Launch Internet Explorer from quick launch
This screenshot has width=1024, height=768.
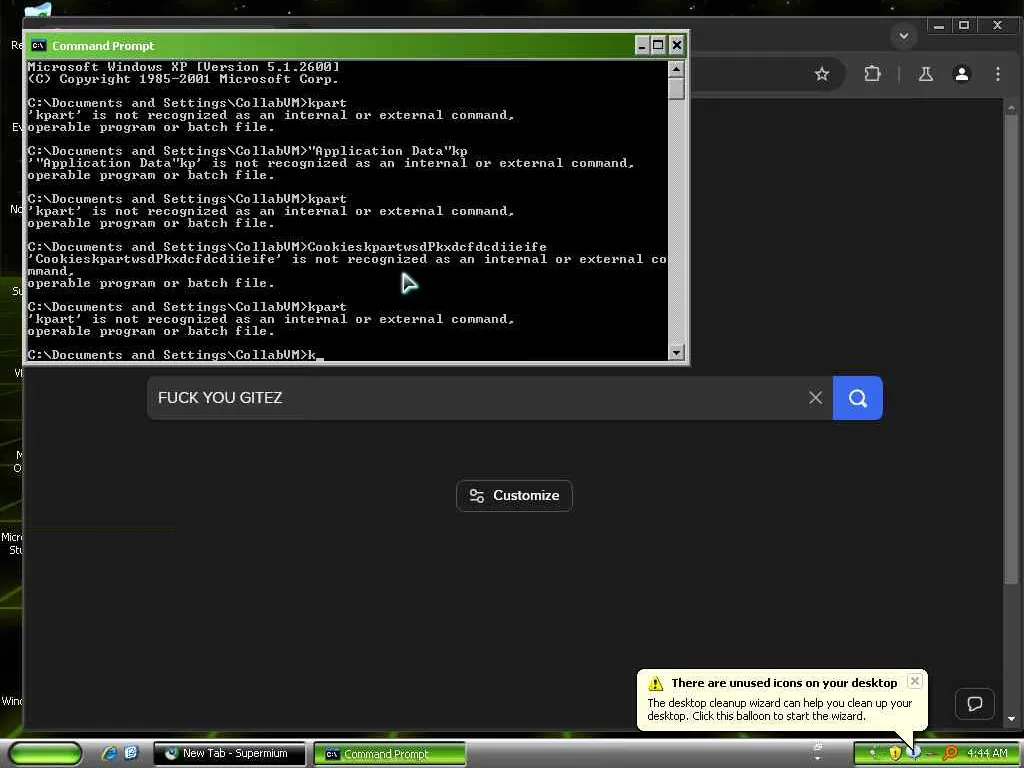tap(109, 753)
